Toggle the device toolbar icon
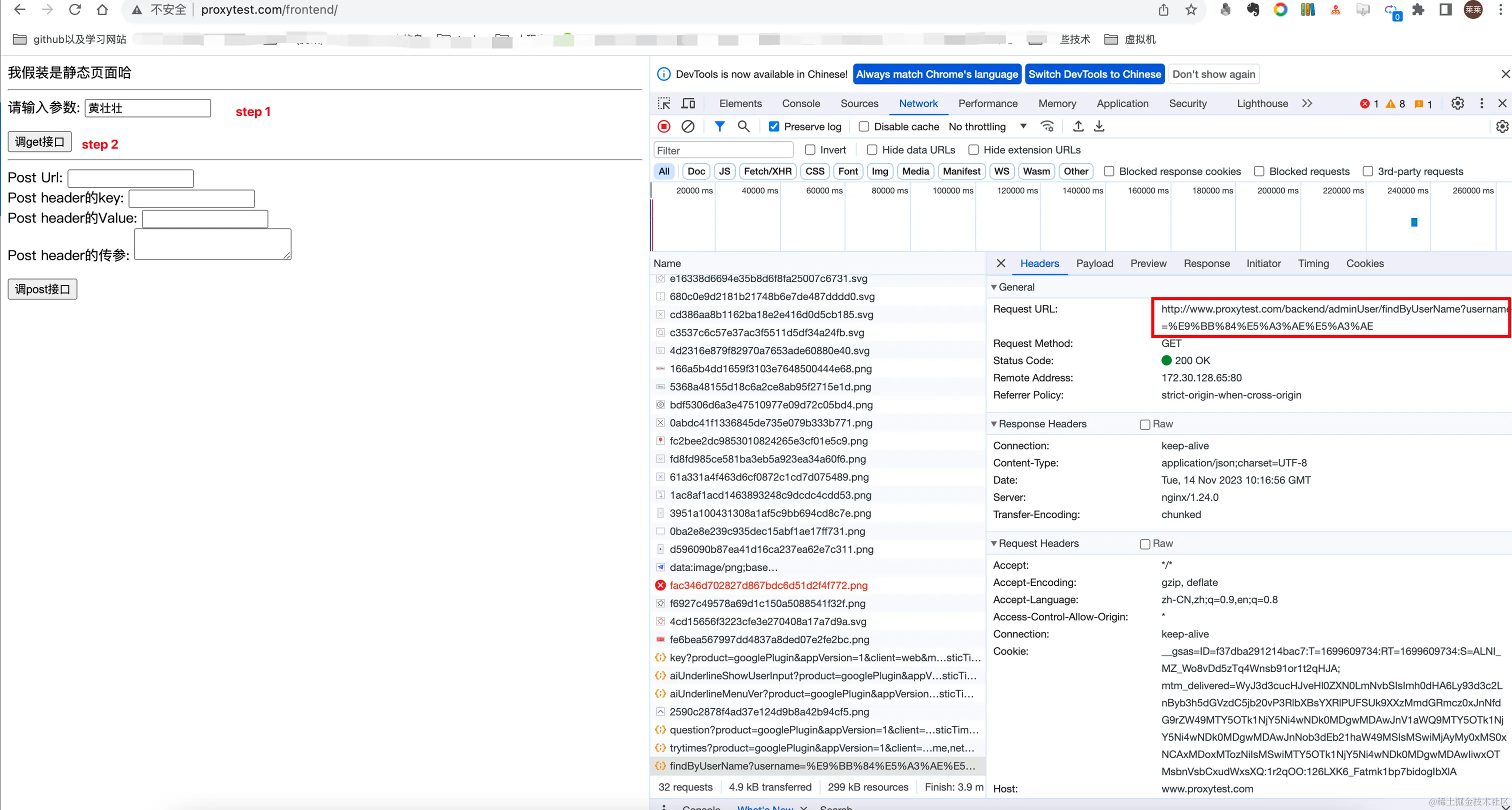Screen dimensions: 1512x810 pyautogui.click(x=688, y=103)
